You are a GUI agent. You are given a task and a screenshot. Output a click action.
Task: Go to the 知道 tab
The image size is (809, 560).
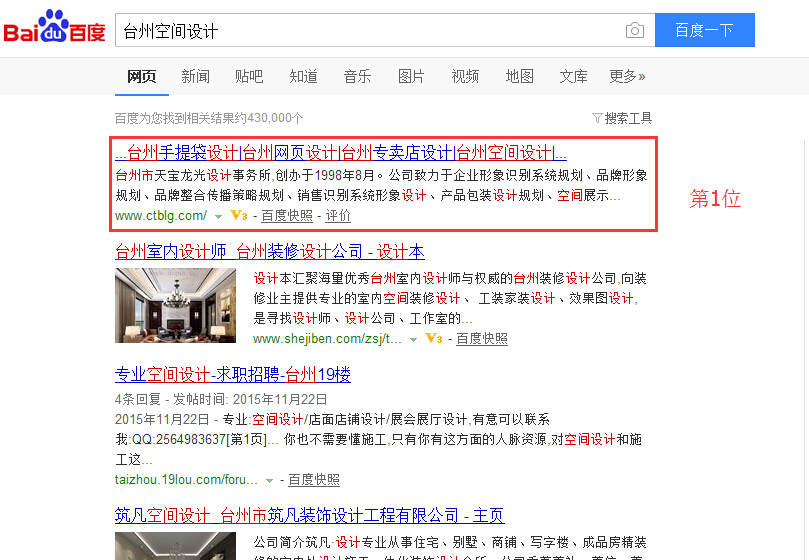(x=303, y=76)
